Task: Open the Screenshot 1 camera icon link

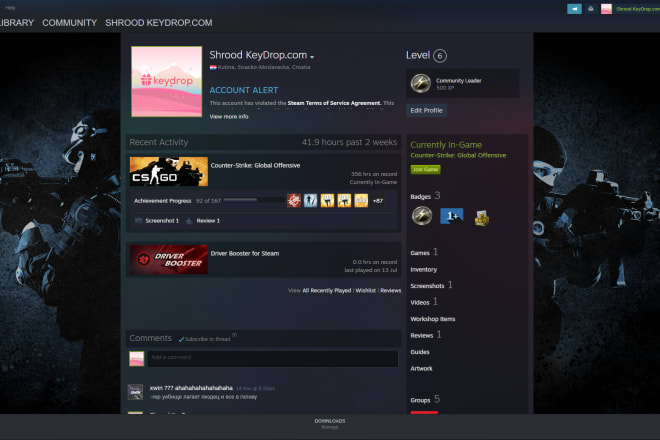Action: tap(138, 221)
